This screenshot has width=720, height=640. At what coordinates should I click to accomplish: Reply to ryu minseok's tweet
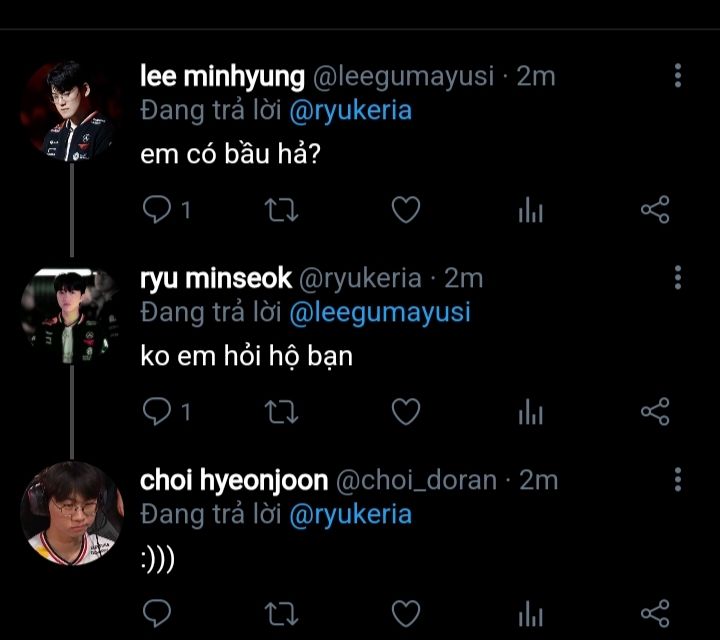[157, 410]
